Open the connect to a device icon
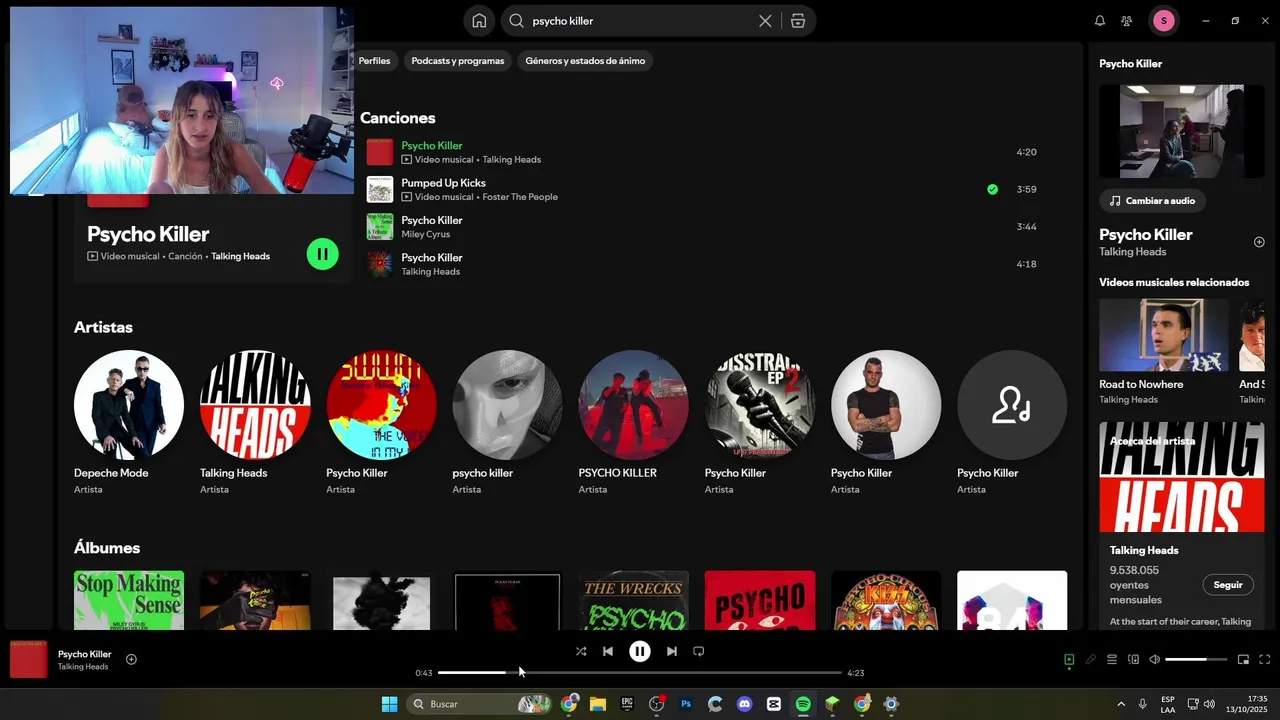 pyautogui.click(x=1133, y=660)
